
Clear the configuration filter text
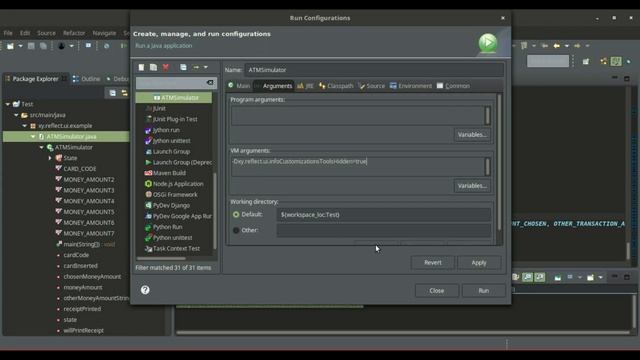coord(210,82)
